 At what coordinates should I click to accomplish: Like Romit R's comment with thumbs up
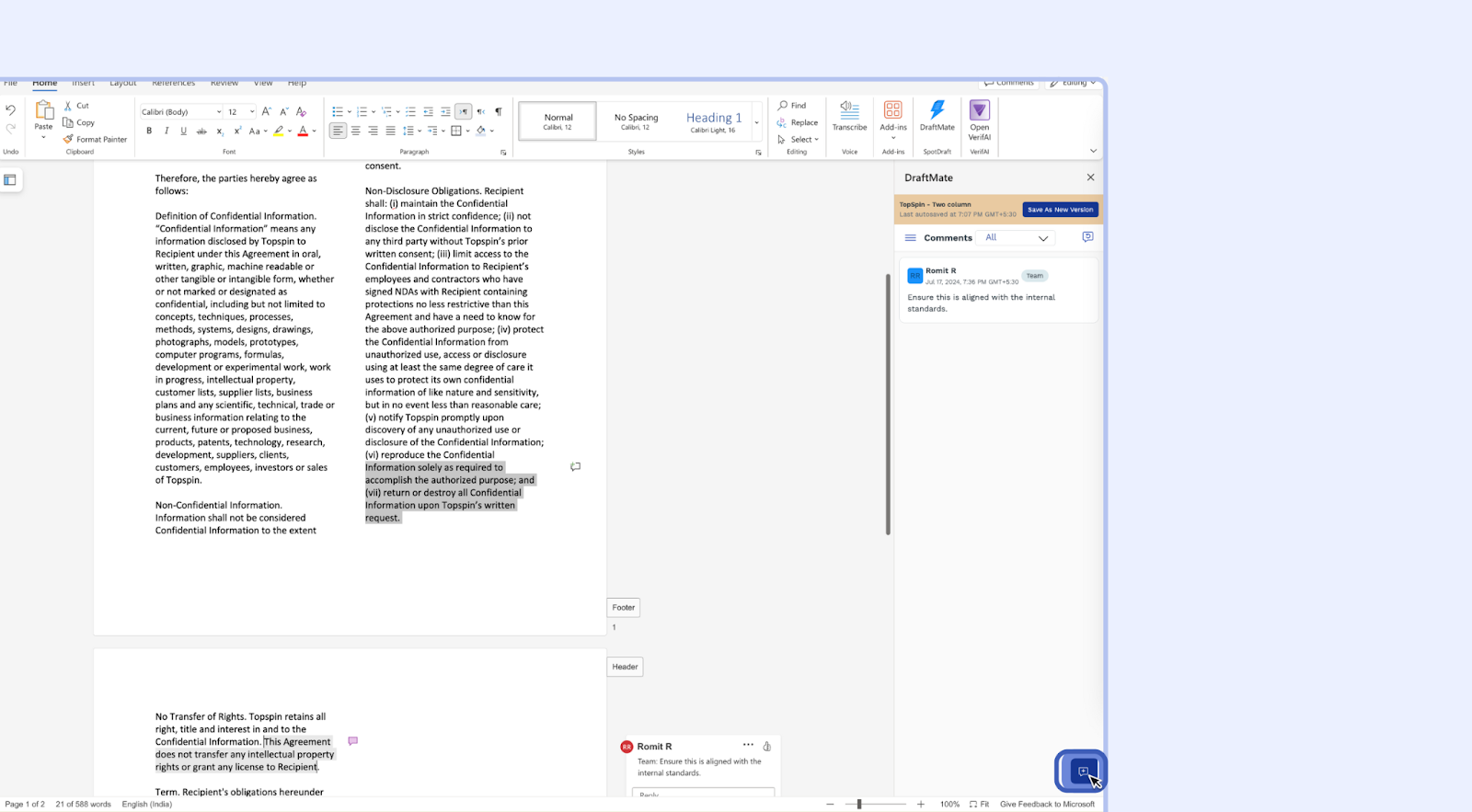[766, 746]
